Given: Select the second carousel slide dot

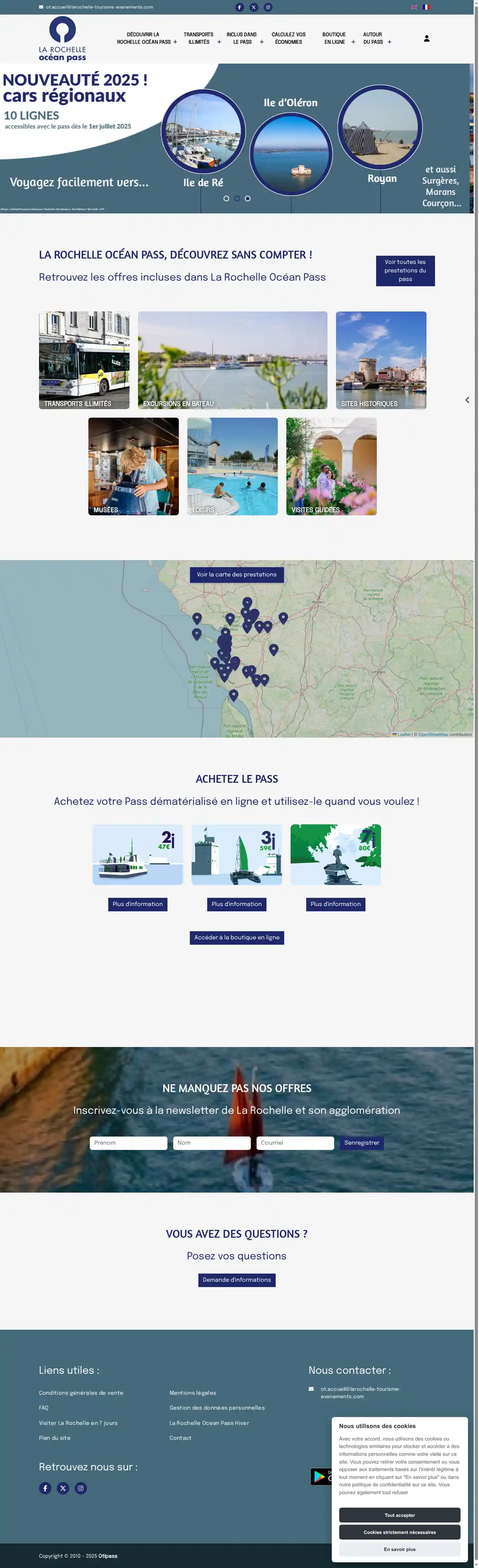Looking at the screenshot, I should tap(237, 199).
